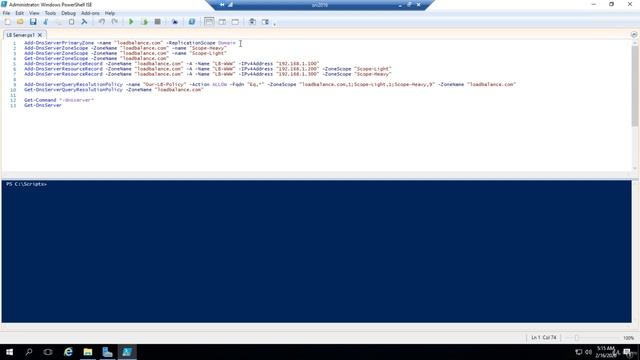This screenshot has width=640, height=360.
Task: Run the selection icon
Action: (x=144, y=22)
